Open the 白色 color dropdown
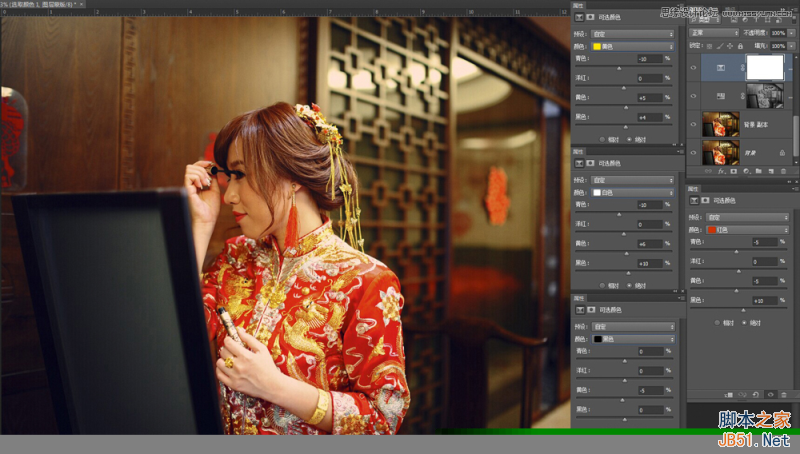 tap(633, 192)
